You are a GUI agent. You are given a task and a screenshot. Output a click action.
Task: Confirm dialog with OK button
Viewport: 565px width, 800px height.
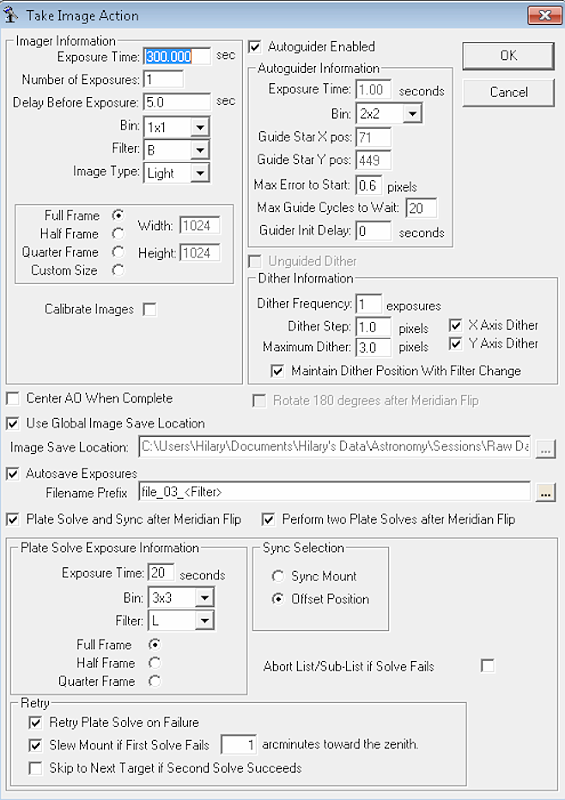tap(508, 56)
